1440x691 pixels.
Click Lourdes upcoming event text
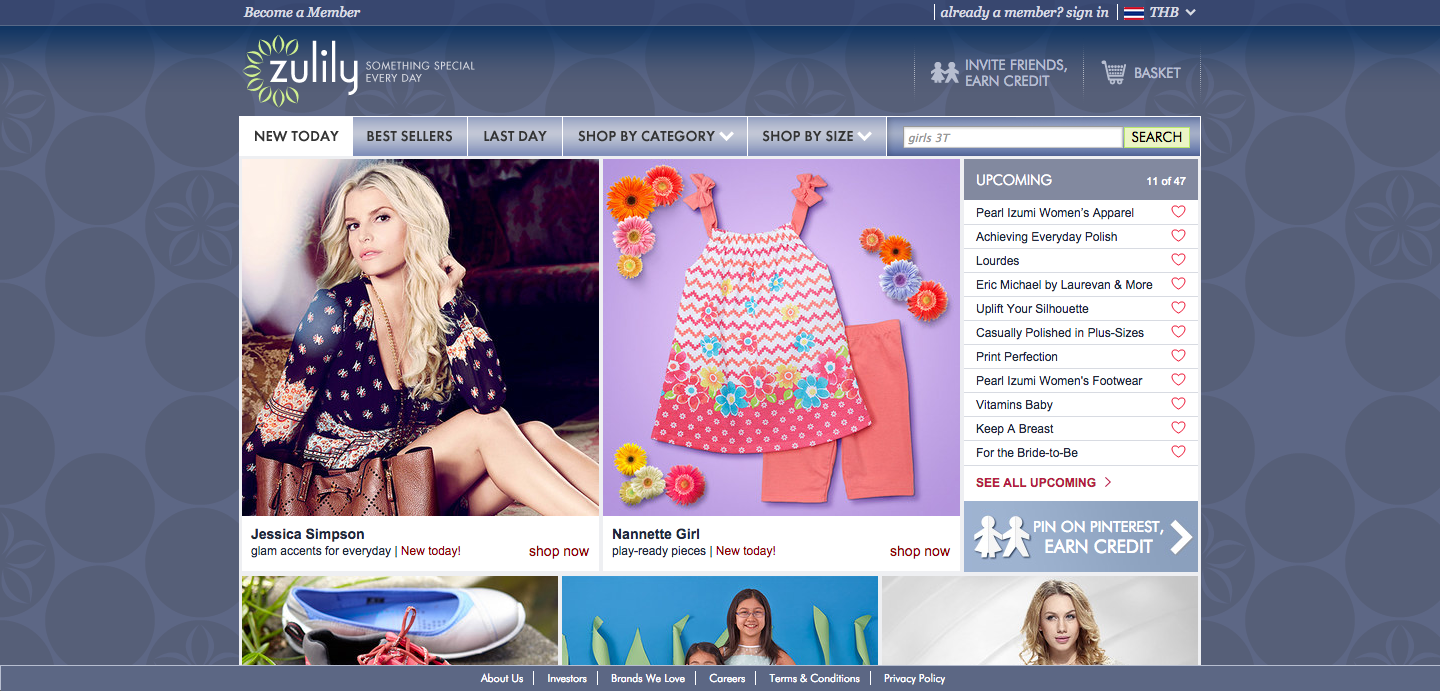coord(998,261)
